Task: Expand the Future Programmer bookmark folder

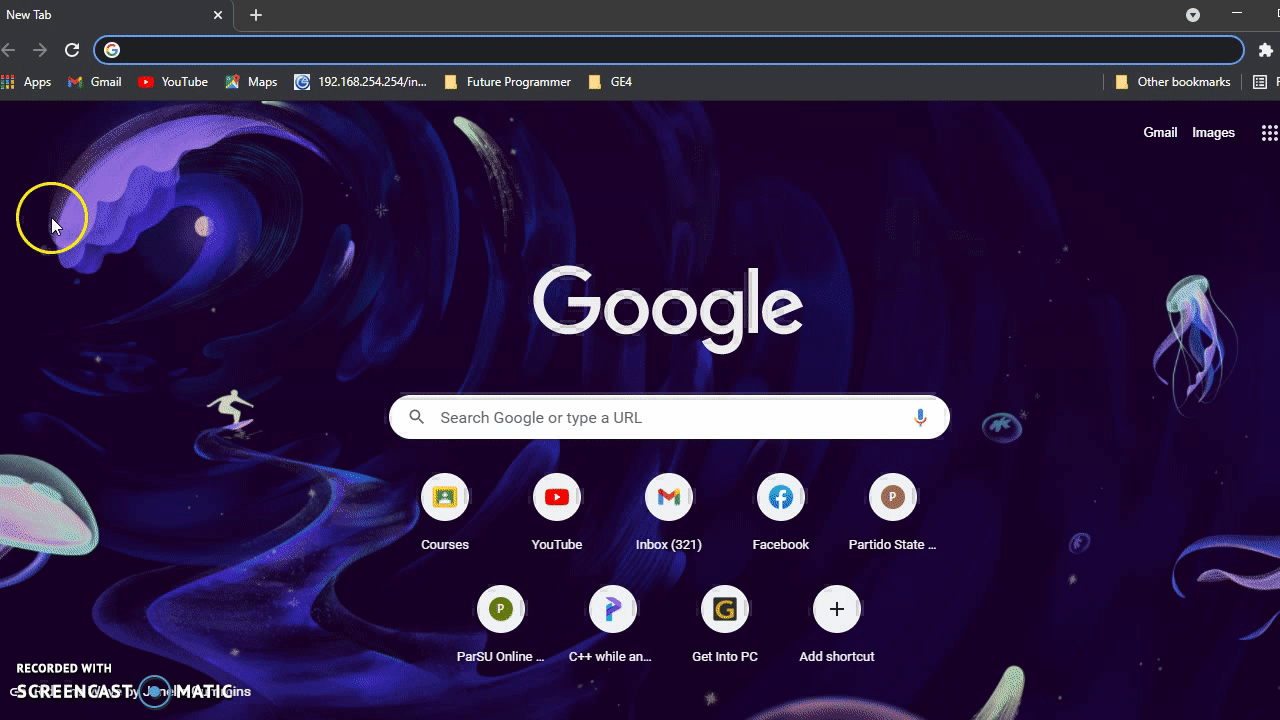Action: click(x=508, y=82)
